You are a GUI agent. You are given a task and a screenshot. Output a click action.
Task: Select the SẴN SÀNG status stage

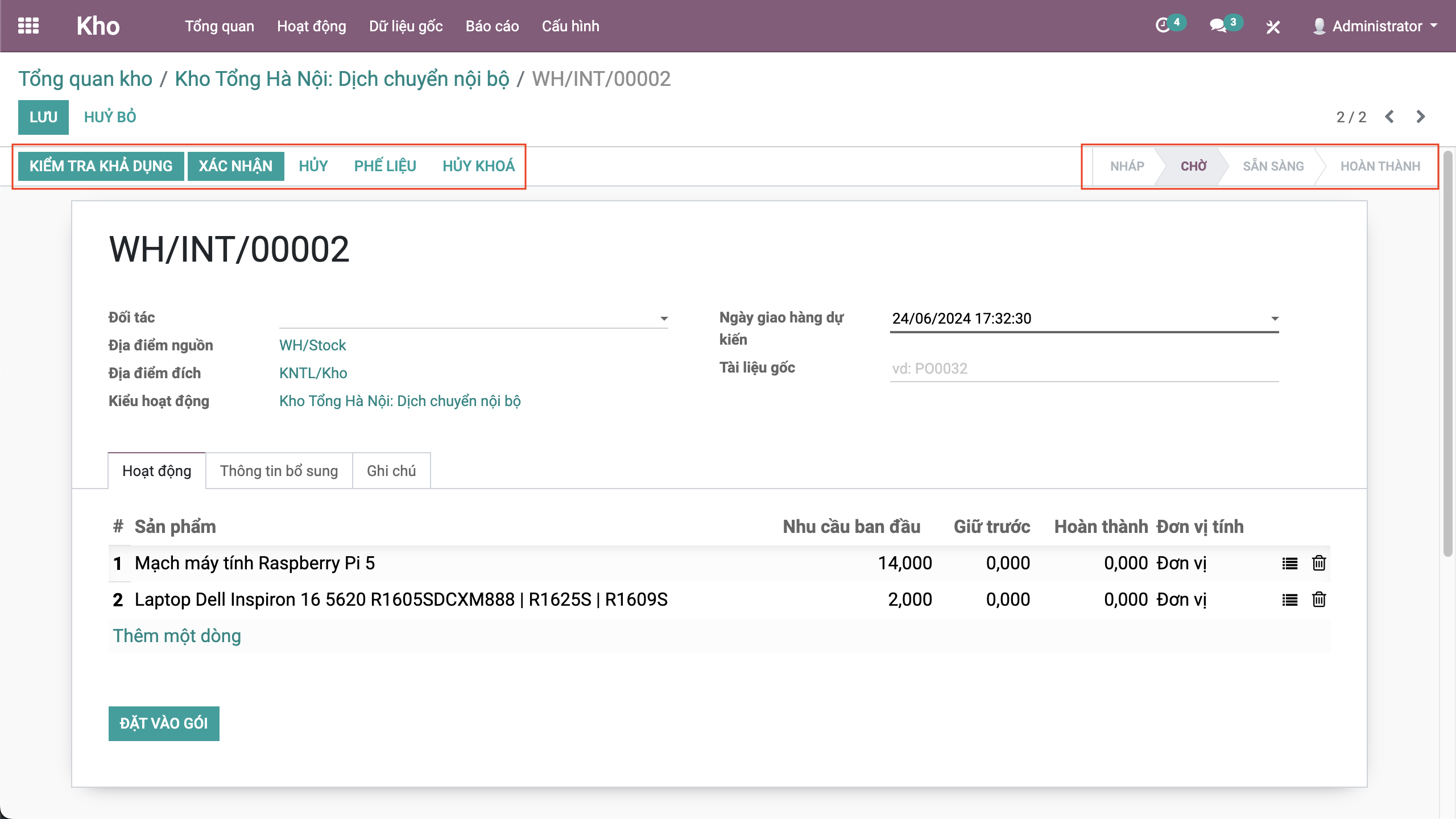point(1273,166)
